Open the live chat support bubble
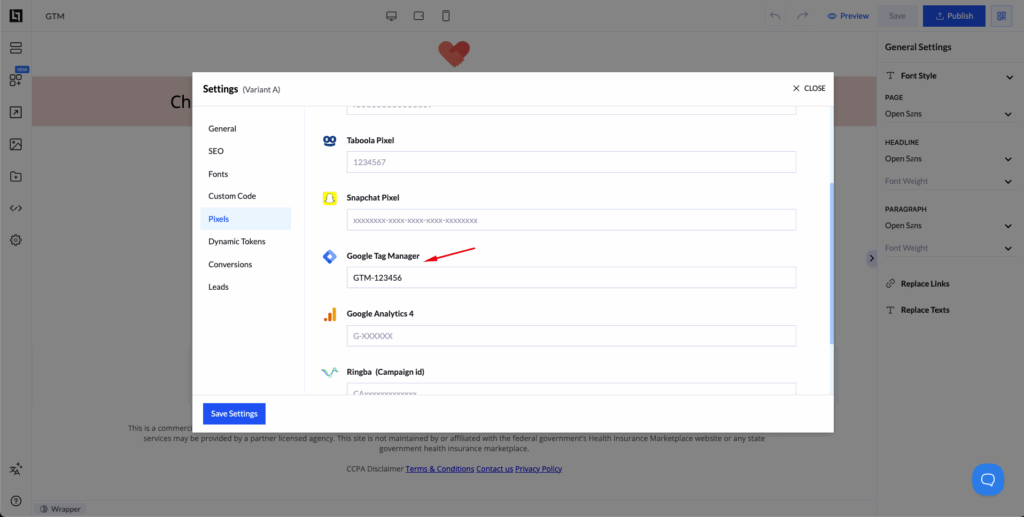Screen dimensions: 1024x517 (987, 479)
